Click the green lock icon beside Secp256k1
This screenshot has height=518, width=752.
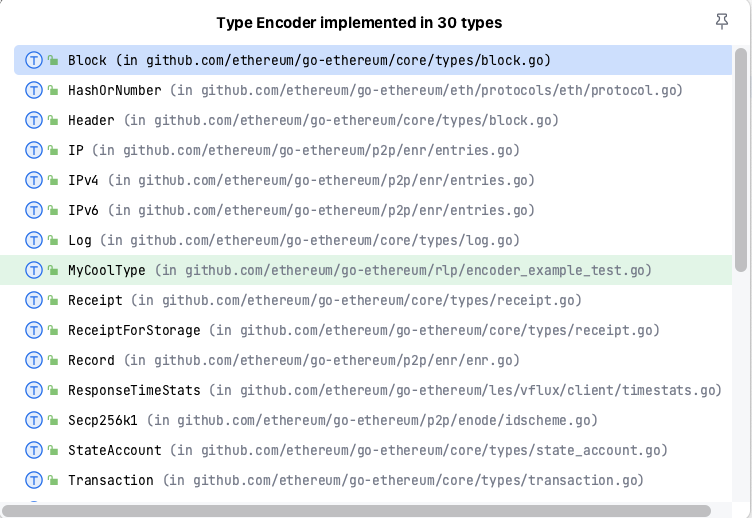[x=53, y=420]
